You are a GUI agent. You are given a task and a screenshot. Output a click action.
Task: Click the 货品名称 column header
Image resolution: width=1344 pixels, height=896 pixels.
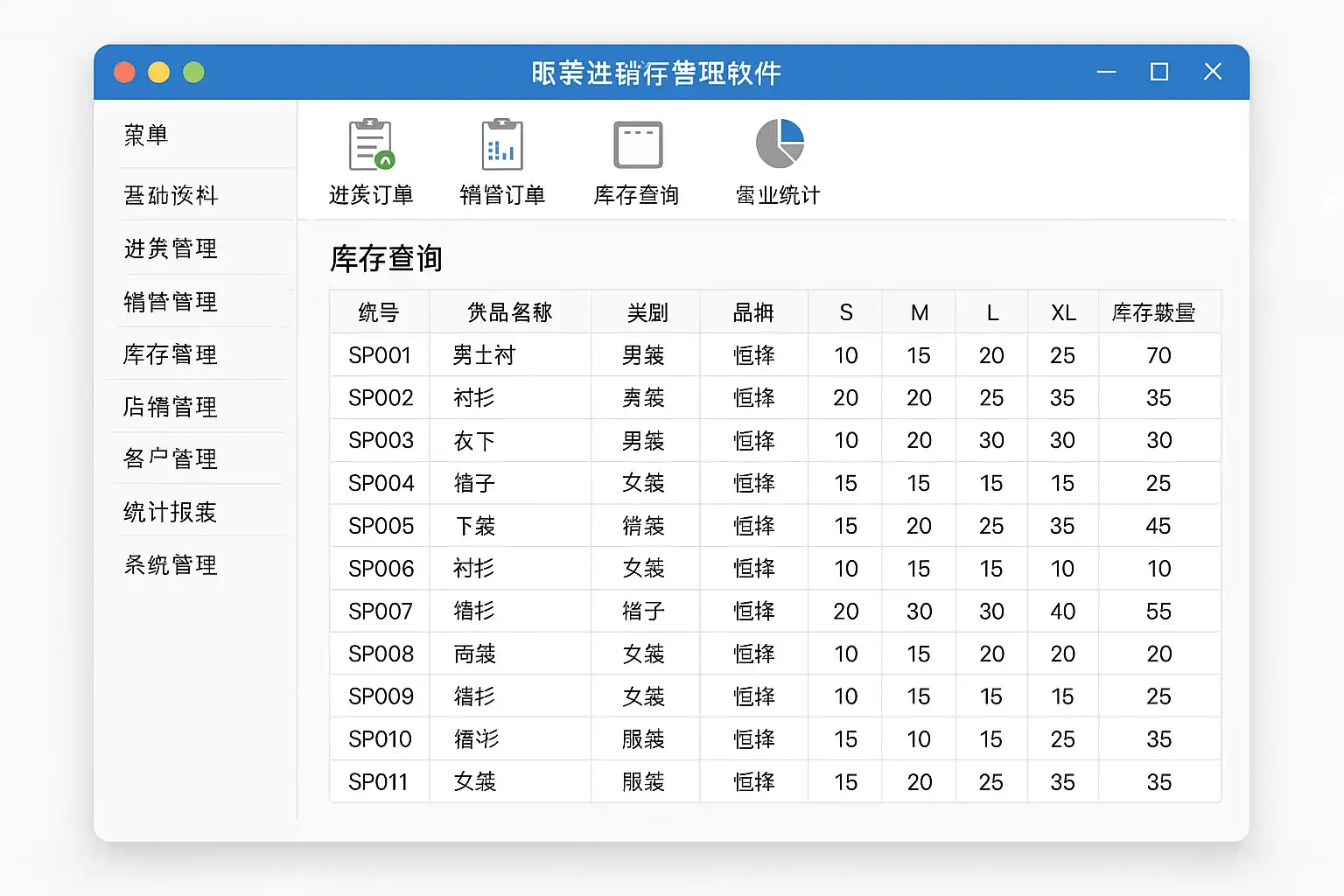pos(509,312)
